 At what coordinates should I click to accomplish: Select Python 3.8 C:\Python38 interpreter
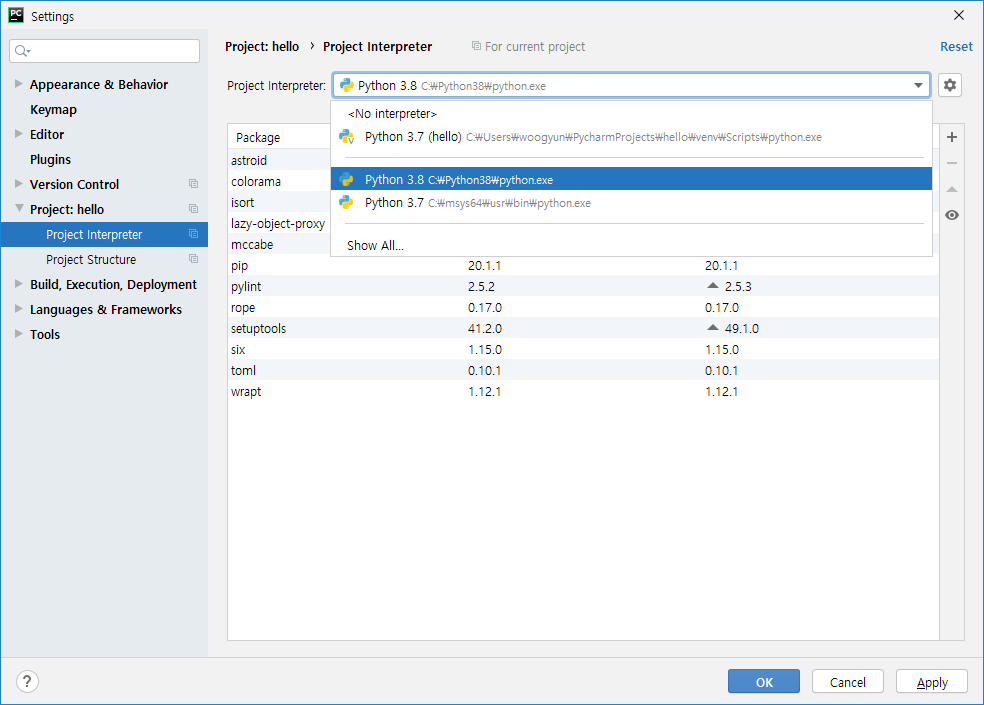tap(631, 180)
